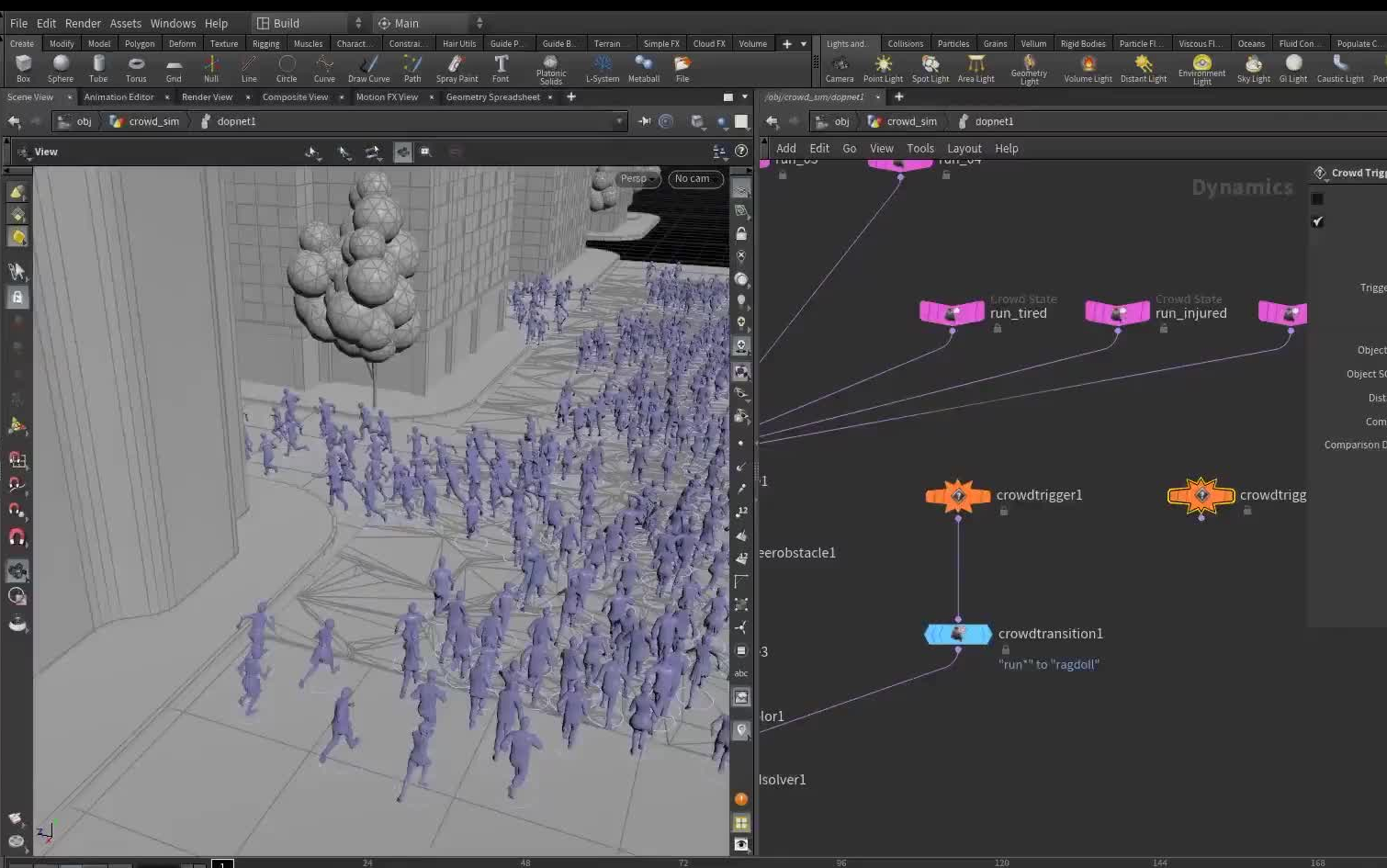Select the run_injured crowd state node

click(x=1117, y=313)
